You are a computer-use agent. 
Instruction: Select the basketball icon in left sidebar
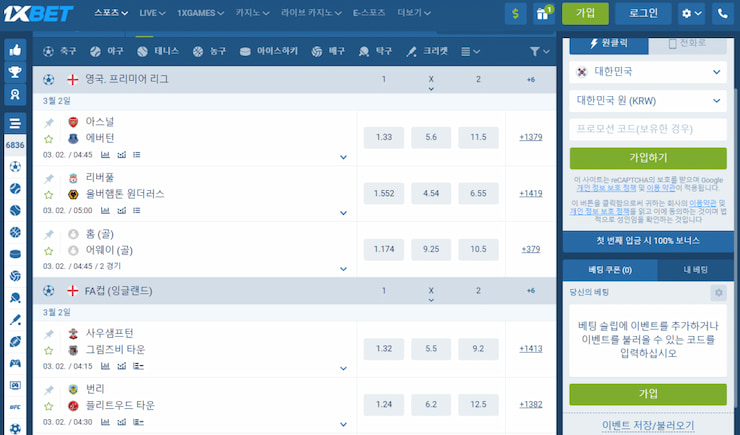[x=15, y=232]
